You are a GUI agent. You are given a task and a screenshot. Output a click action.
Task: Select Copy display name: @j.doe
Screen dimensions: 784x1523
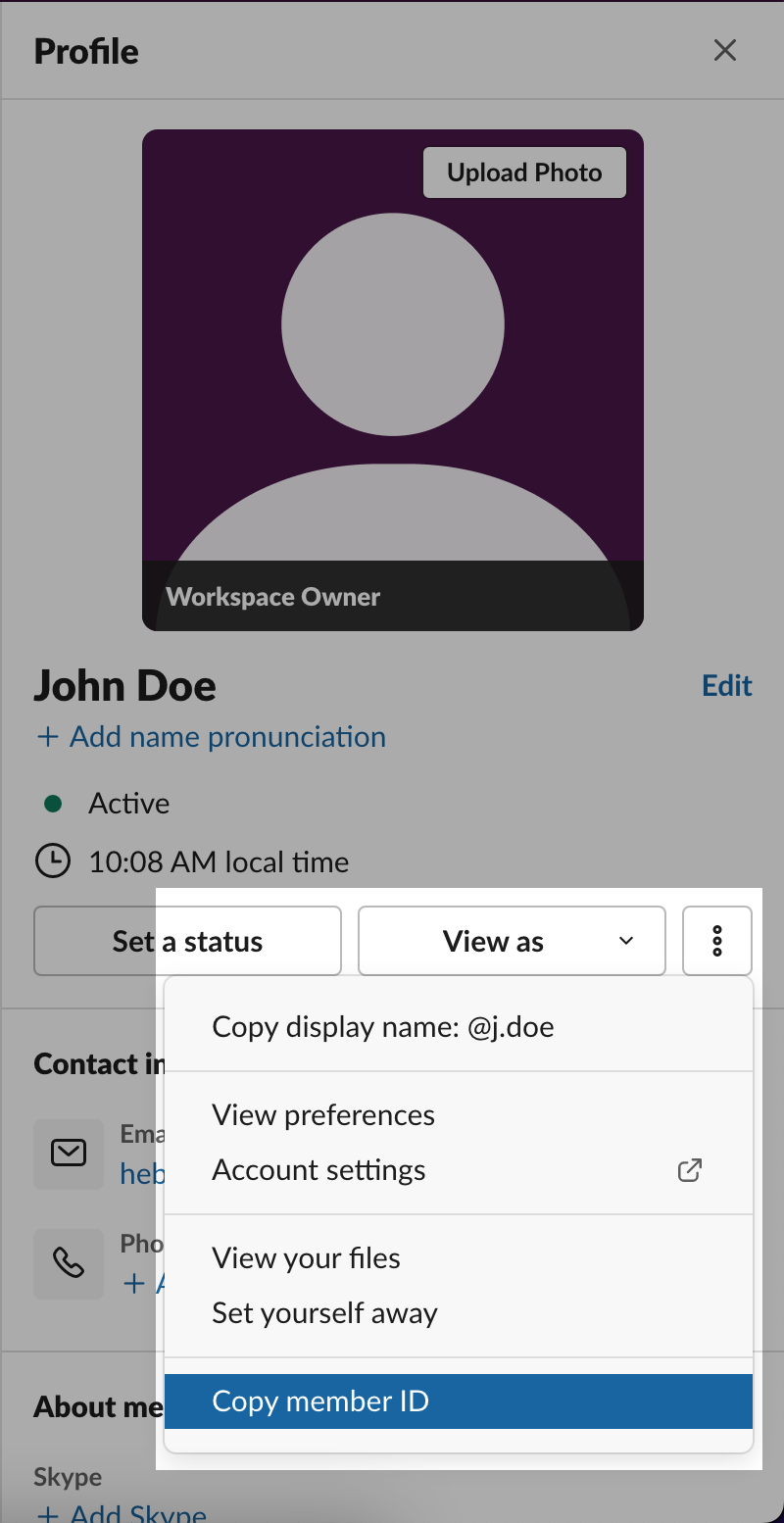(382, 1027)
